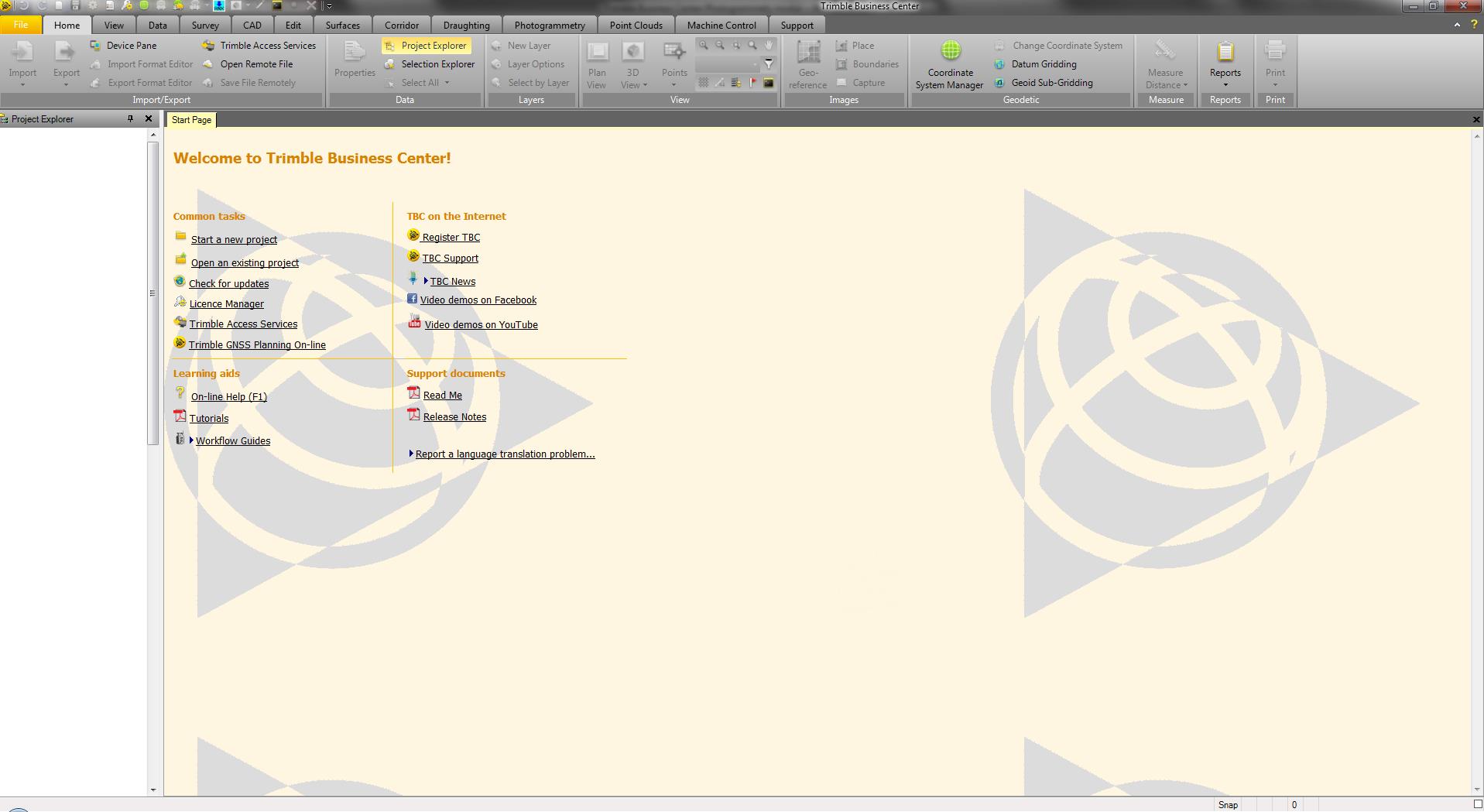Click Report a language translation problem link
Image resolution: width=1484 pixels, height=812 pixels.
pyautogui.click(x=505, y=454)
